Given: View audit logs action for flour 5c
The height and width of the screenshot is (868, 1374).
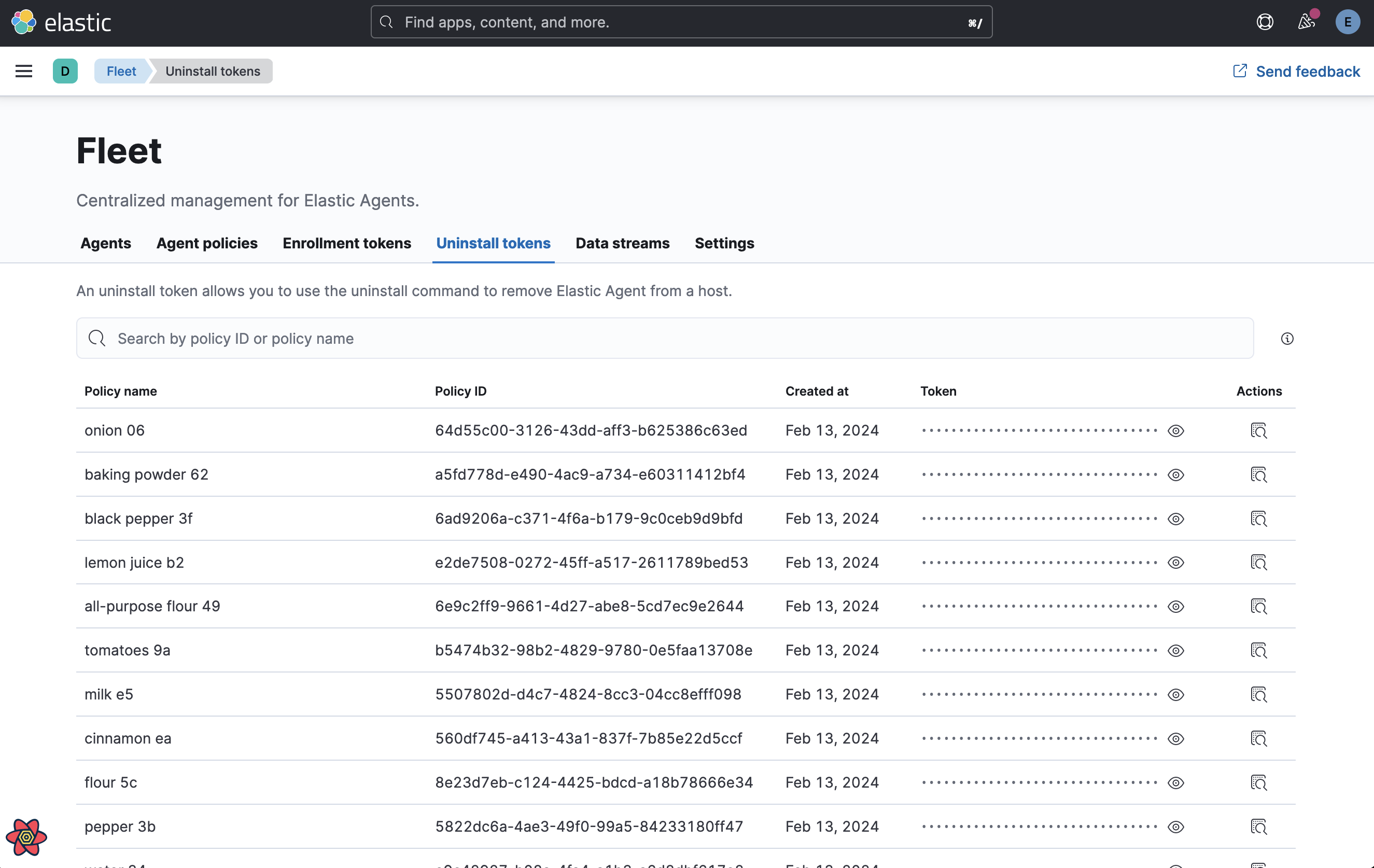Looking at the screenshot, I should tap(1259, 782).
